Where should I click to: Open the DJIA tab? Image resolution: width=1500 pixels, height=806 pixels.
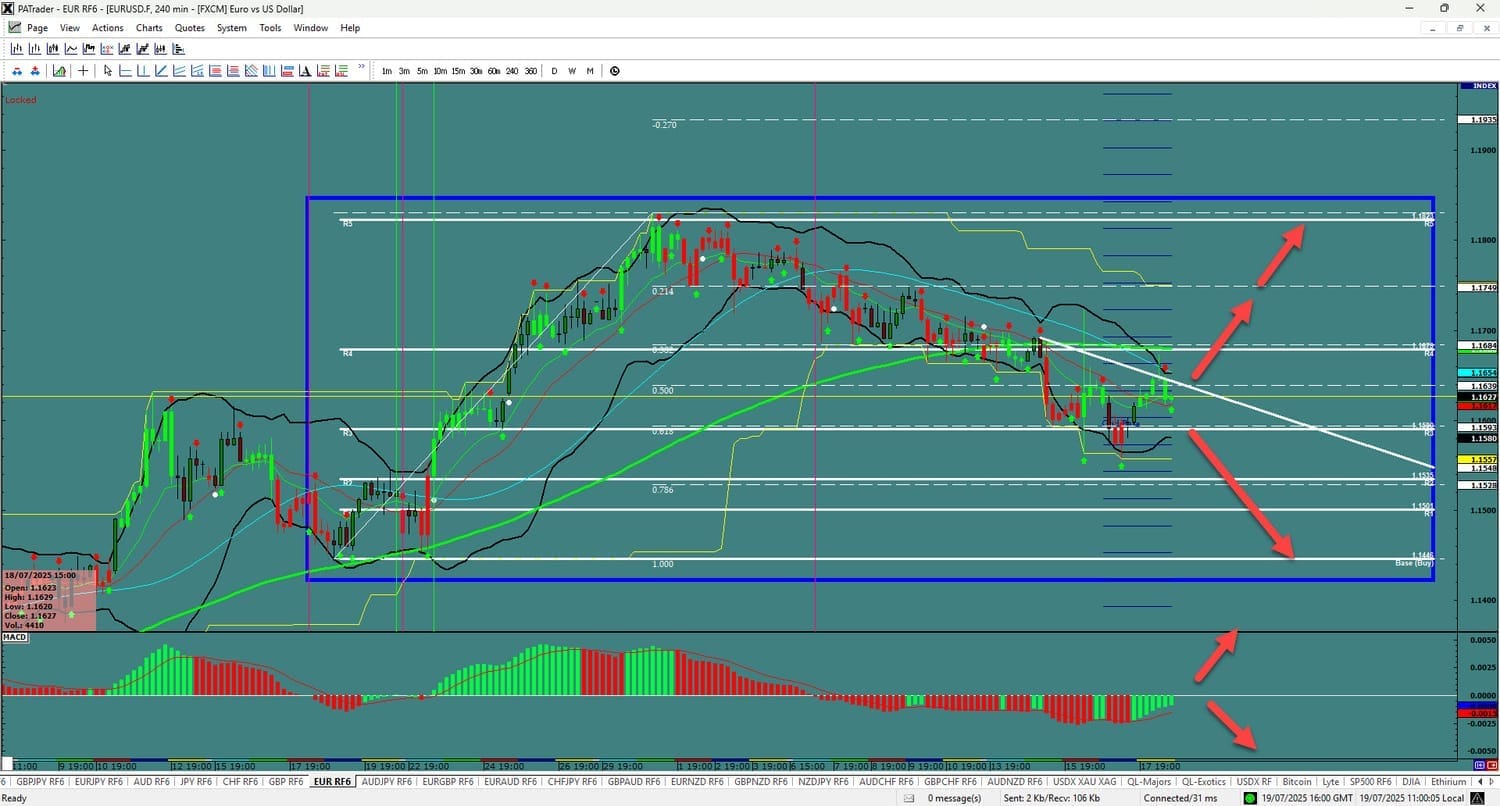click(x=1412, y=782)
